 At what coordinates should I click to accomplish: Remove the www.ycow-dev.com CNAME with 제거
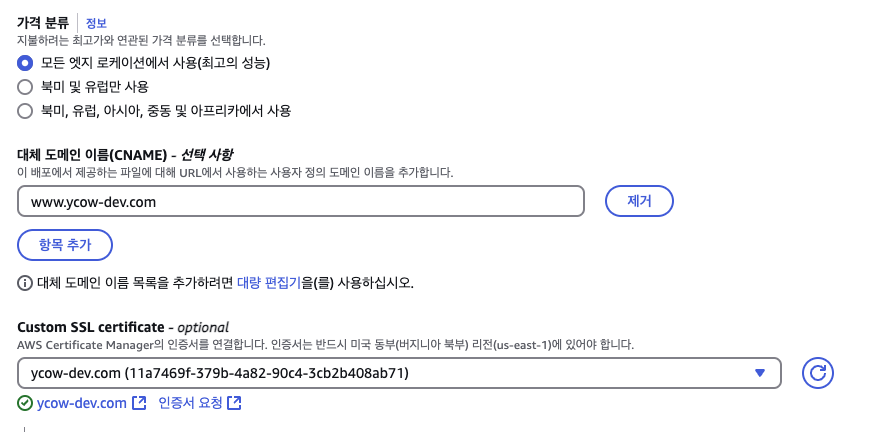coord(639,201)
